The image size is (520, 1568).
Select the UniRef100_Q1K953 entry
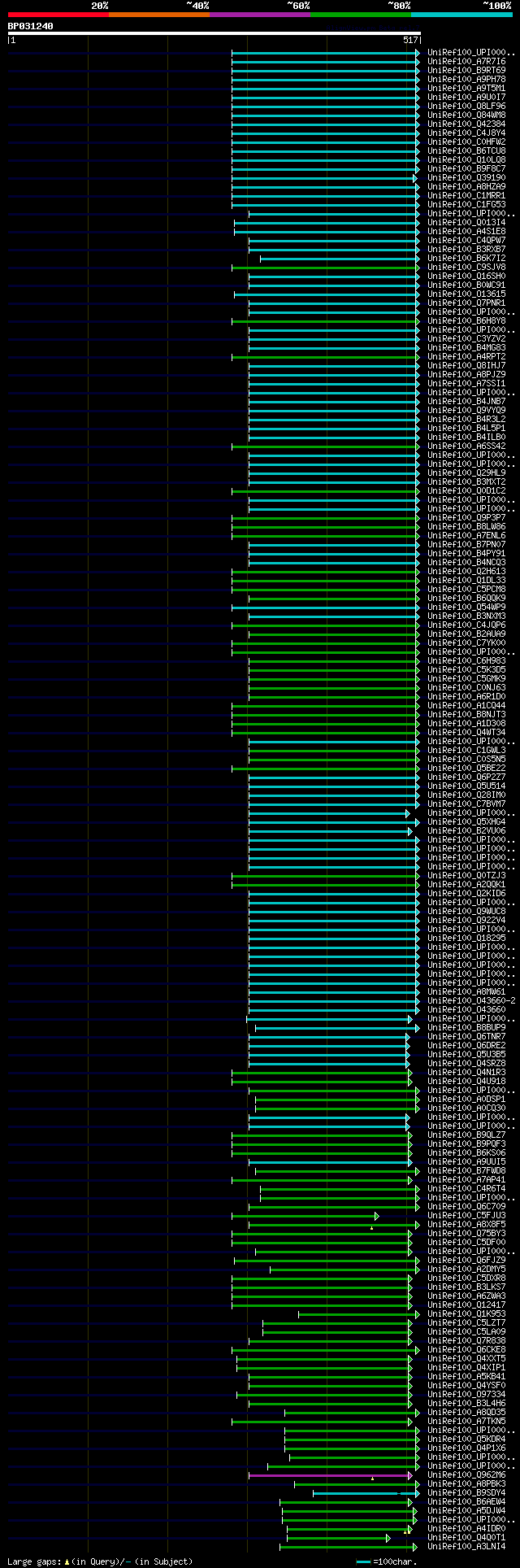click(466, 1314)
